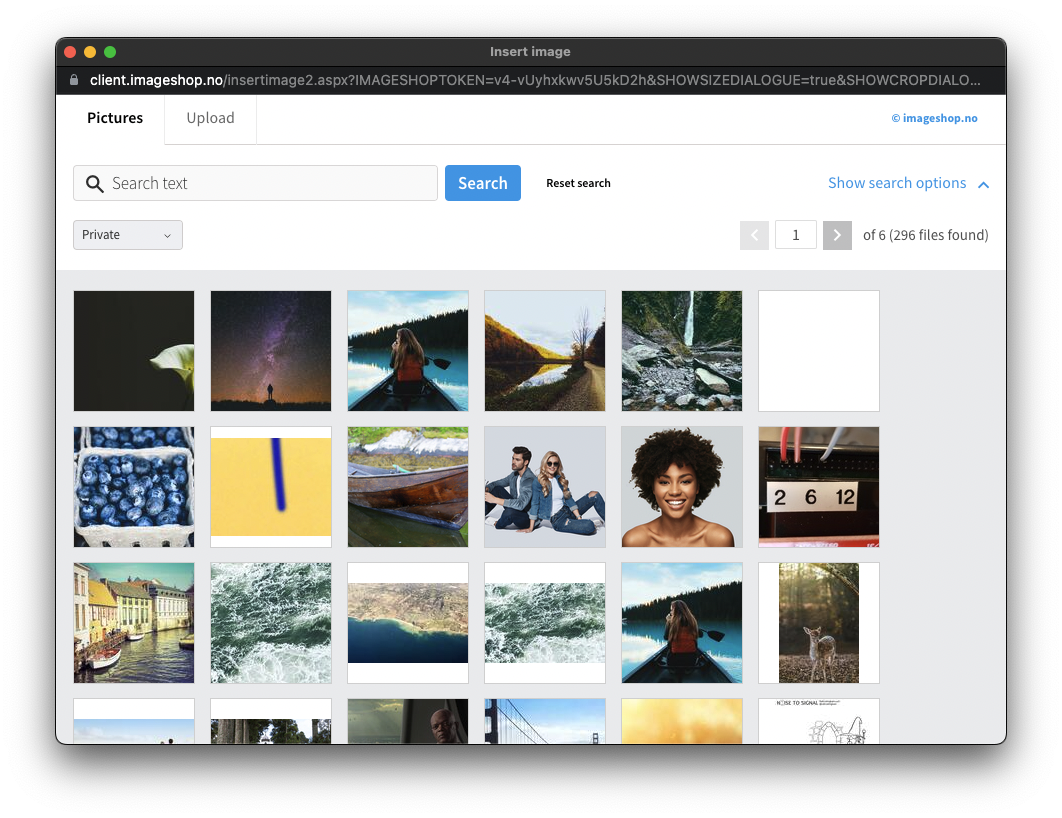
Task: Go to previous page arrow
Action: [x=754, y=235]
